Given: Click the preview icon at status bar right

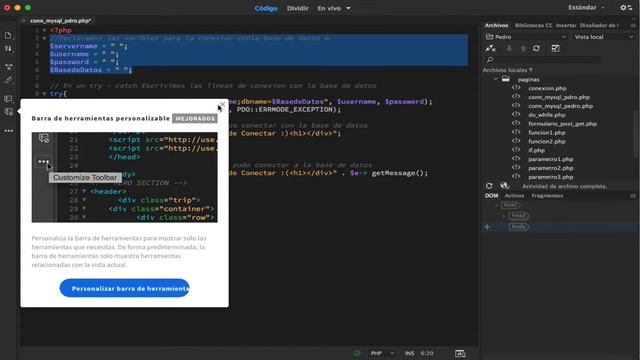Looking at the screenshot, I should (460, 353).
